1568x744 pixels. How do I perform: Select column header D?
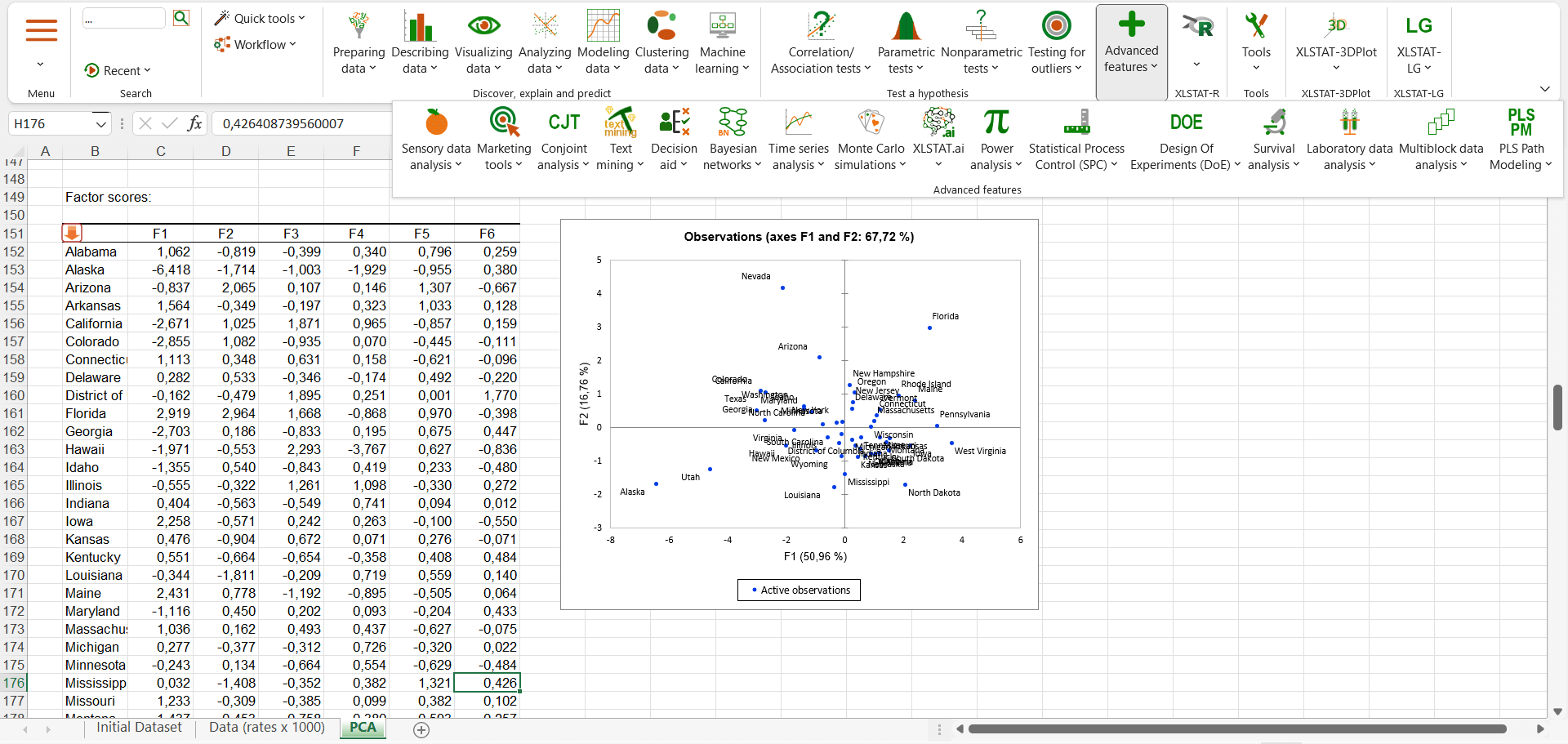[225, 151]
